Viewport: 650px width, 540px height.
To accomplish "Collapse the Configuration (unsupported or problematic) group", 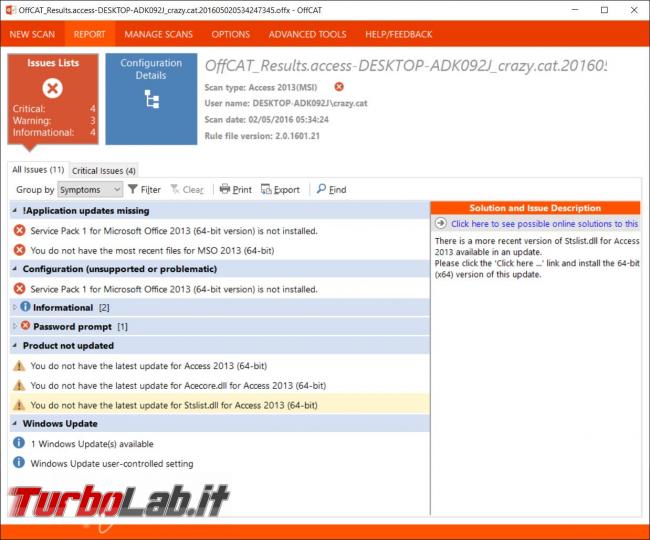I will pyautogui.click(x=15, y=269).
